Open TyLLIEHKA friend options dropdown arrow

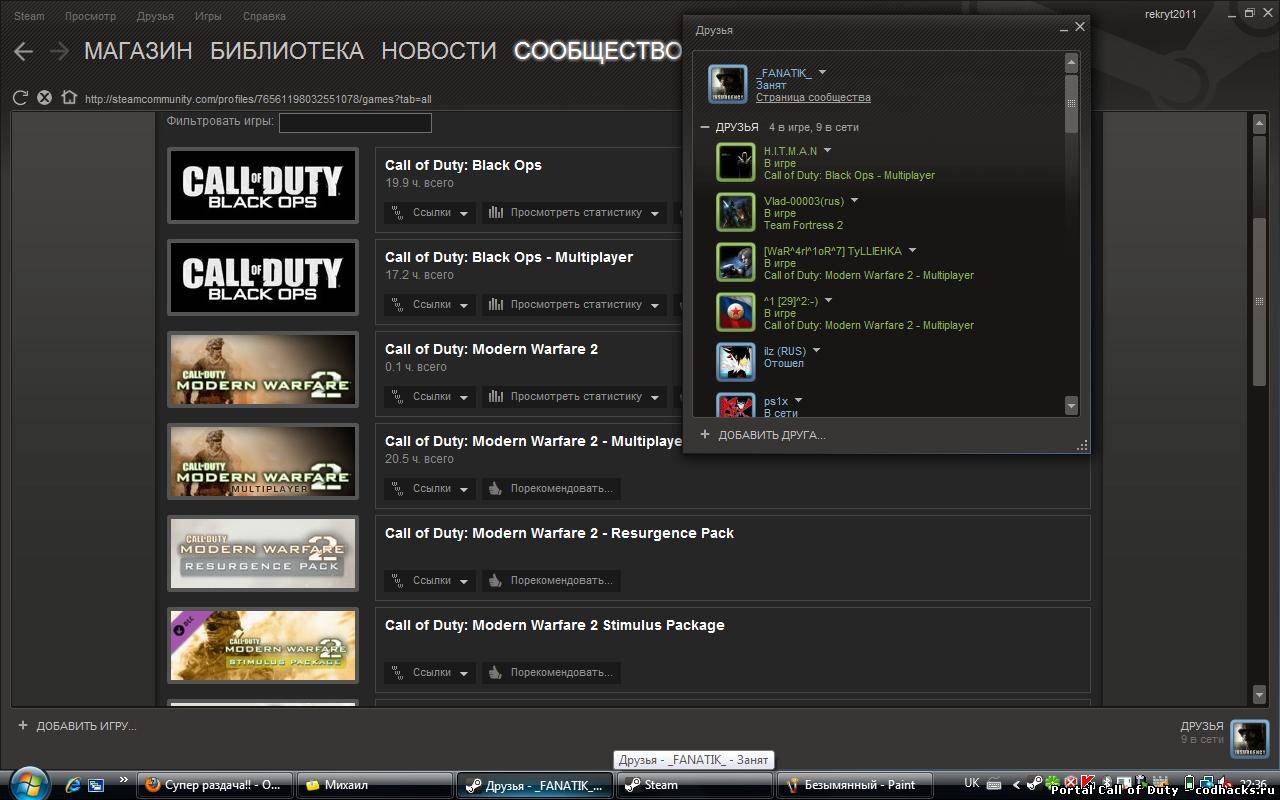pos(912,251)
